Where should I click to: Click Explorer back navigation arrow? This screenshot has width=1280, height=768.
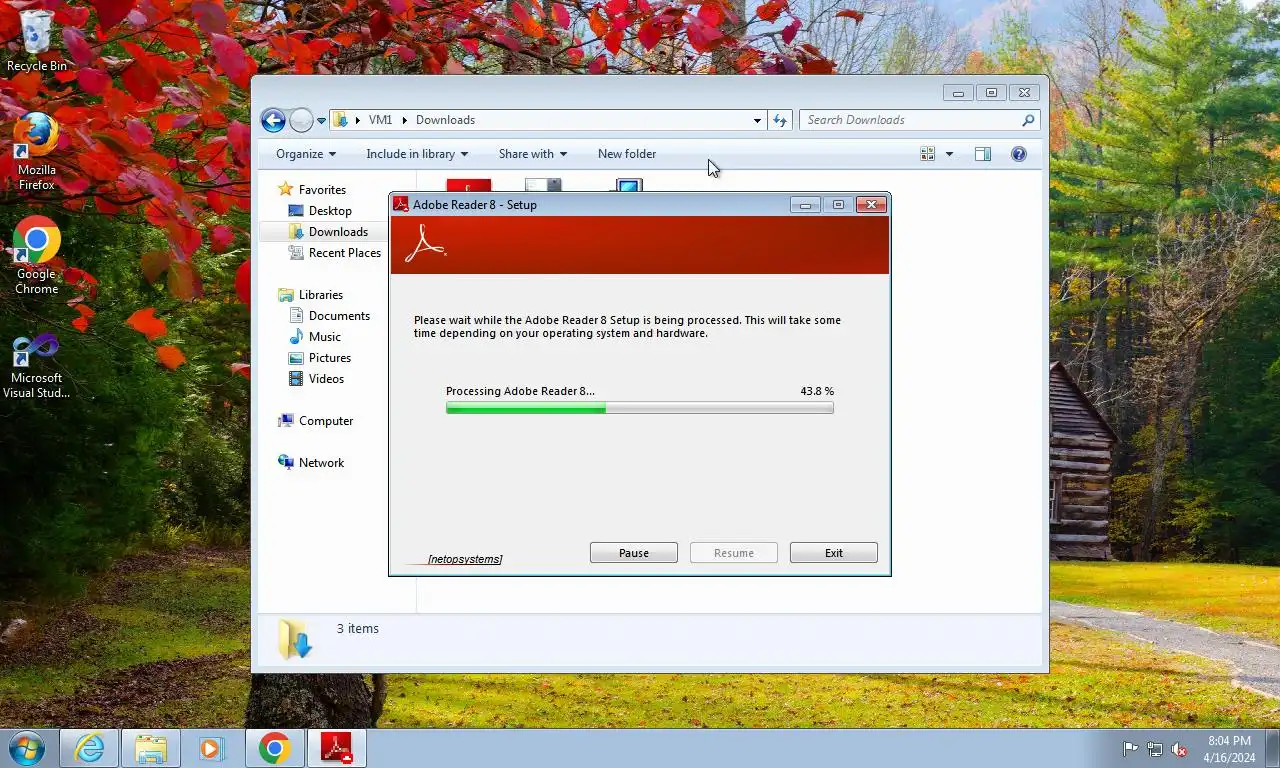click(x=273, y=120)
